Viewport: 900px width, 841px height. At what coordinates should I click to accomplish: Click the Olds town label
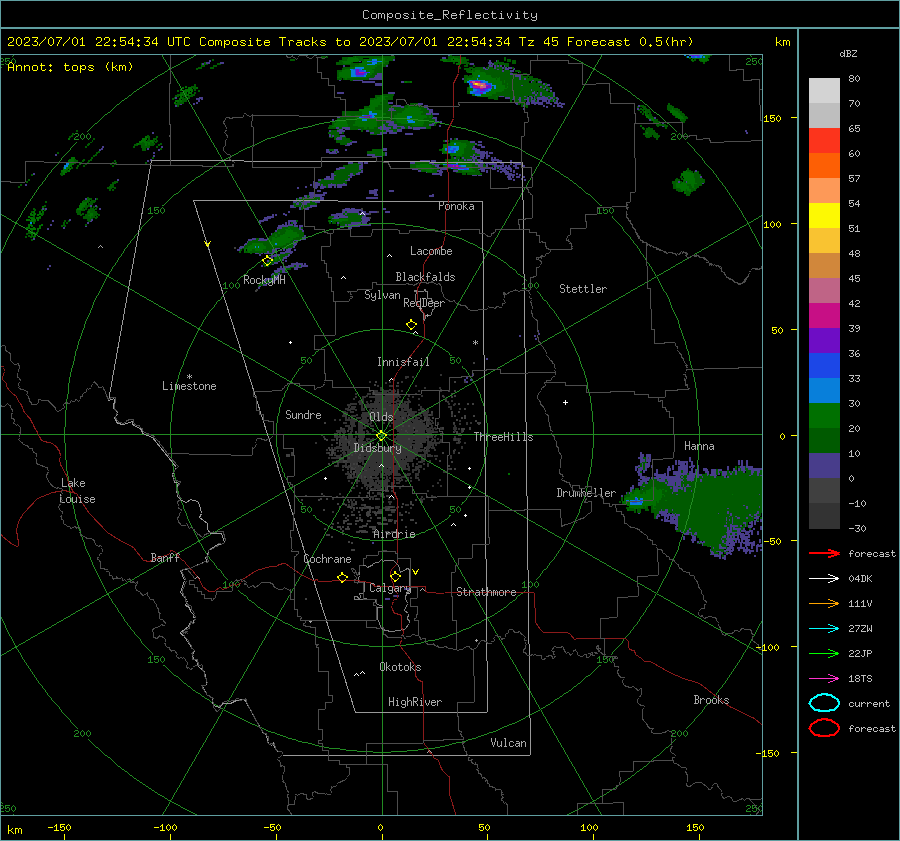coord(381,417)
